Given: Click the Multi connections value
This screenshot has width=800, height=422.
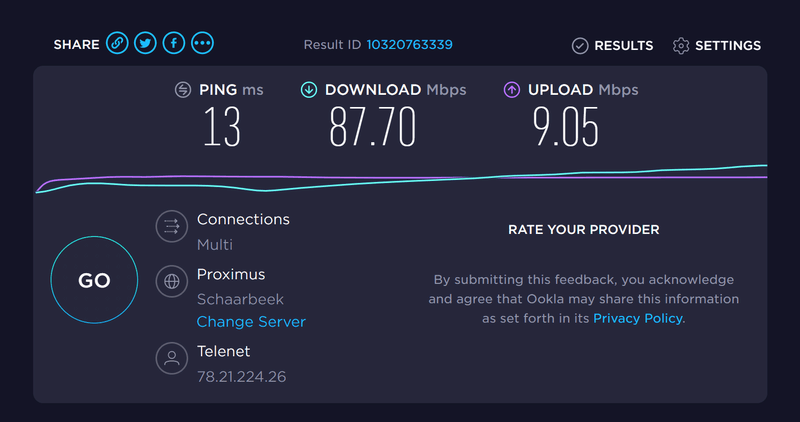Looking at the screenshot, I should click(214, 245).
